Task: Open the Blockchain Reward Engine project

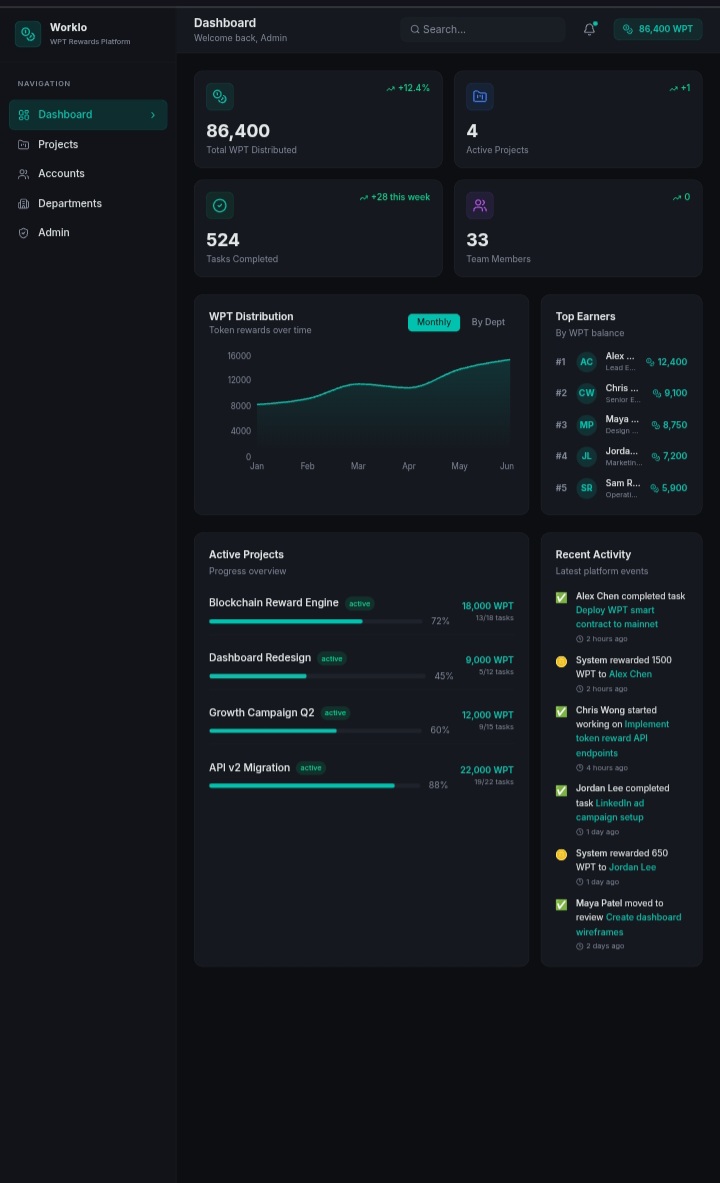Action: (273, 603)
